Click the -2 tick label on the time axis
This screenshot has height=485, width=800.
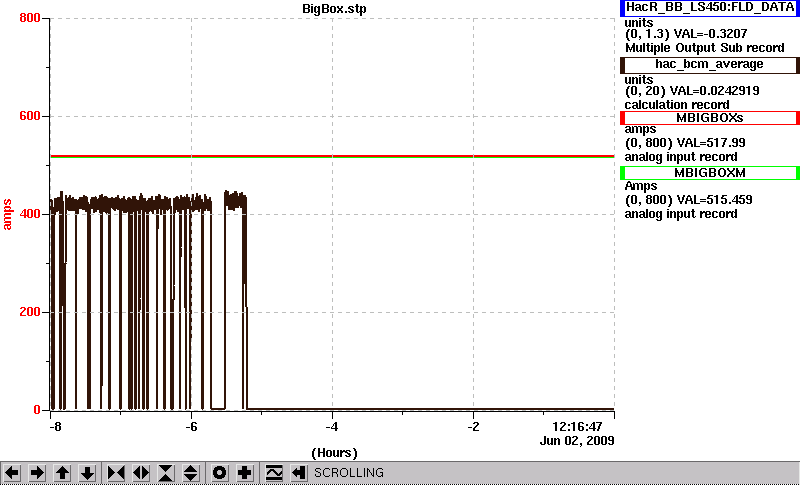473,427
